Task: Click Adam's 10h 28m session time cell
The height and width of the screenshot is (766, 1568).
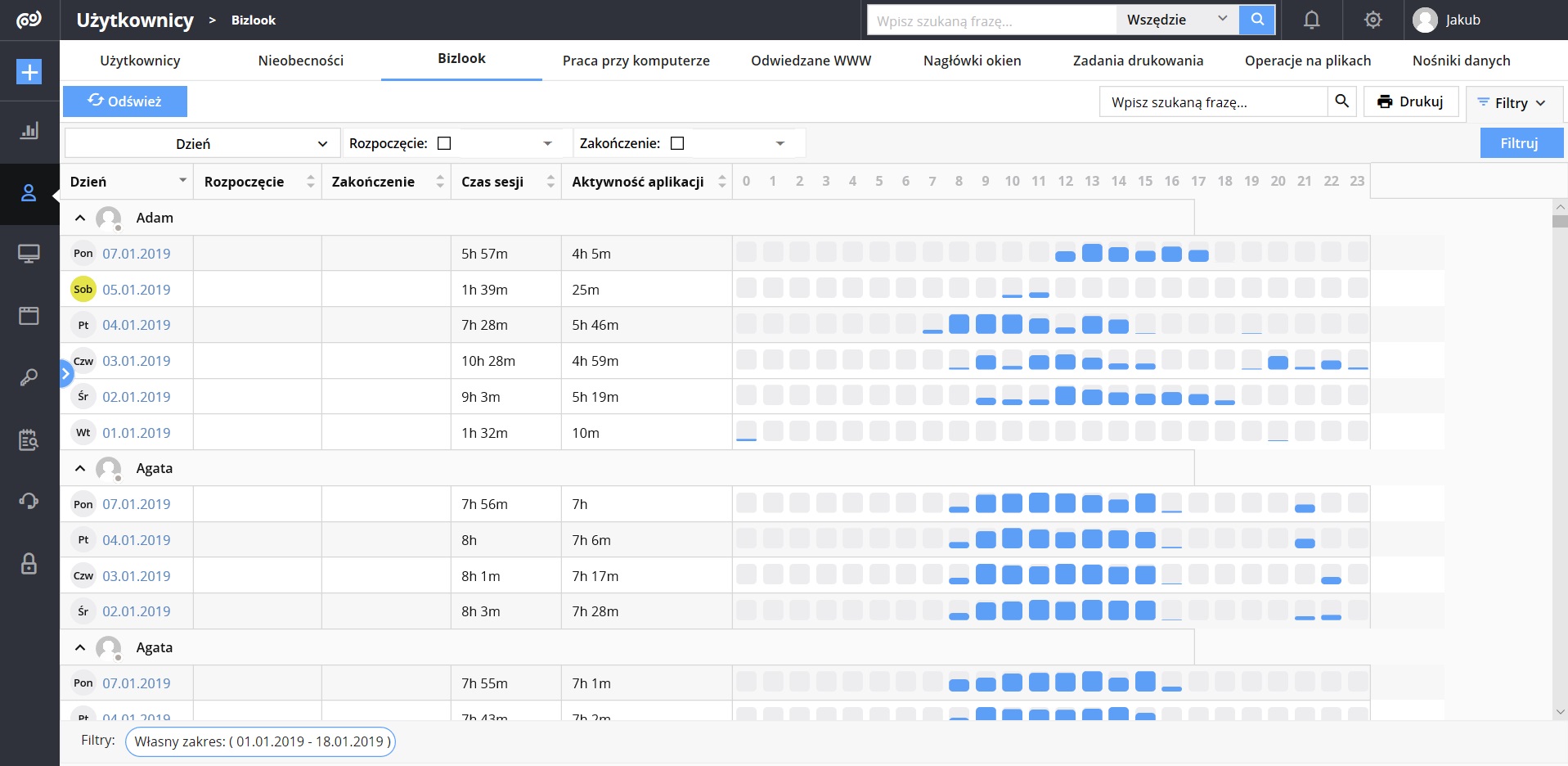Action: click(505, 361)
